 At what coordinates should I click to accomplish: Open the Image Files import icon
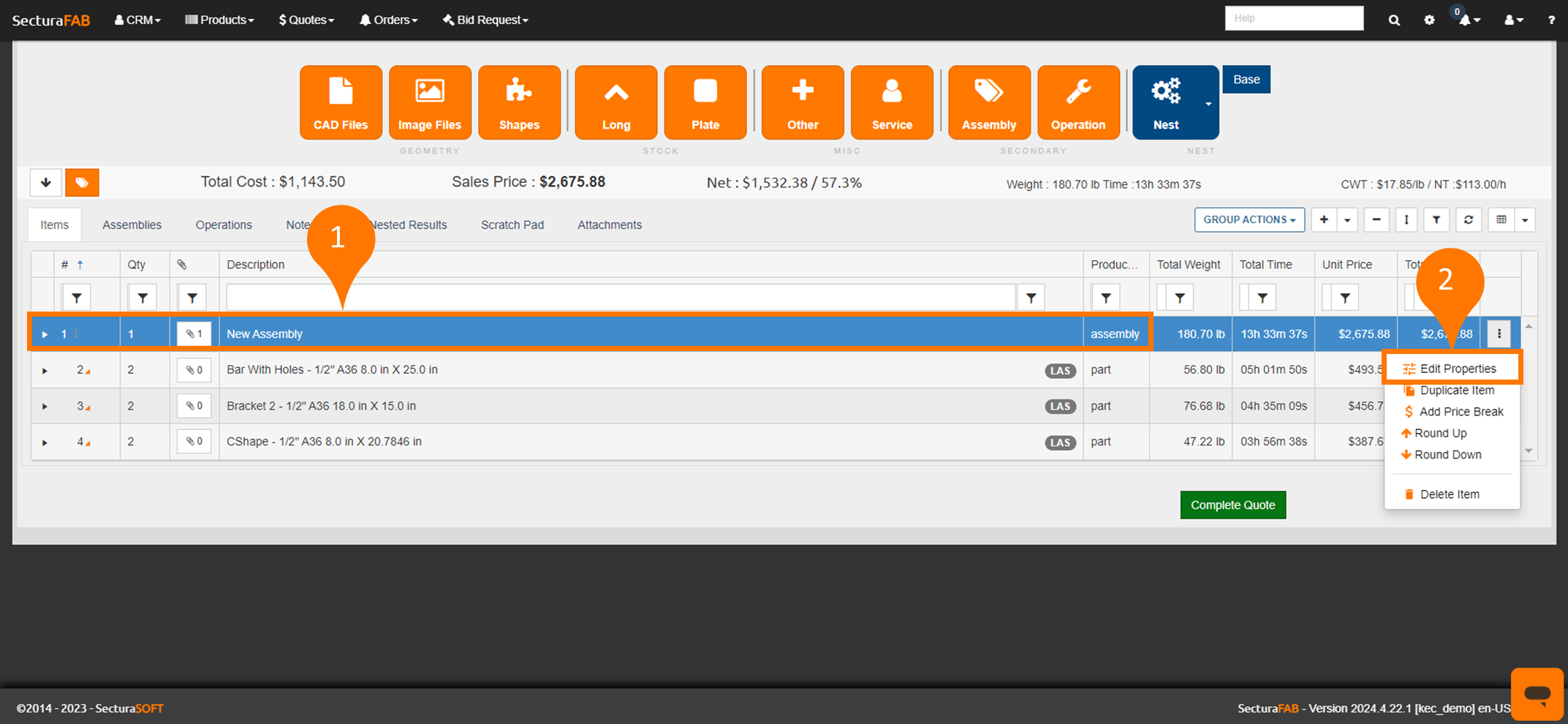click(430, 102)
